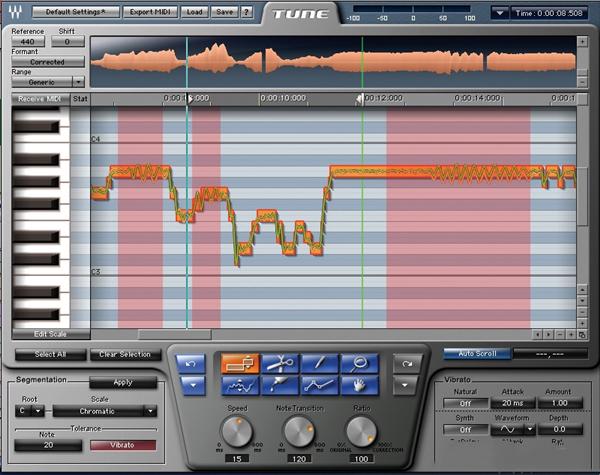The width and height of the screenshot is (600, 475).
Task: Select the magnifying glass Zoom tool
Action: (357, 363)
